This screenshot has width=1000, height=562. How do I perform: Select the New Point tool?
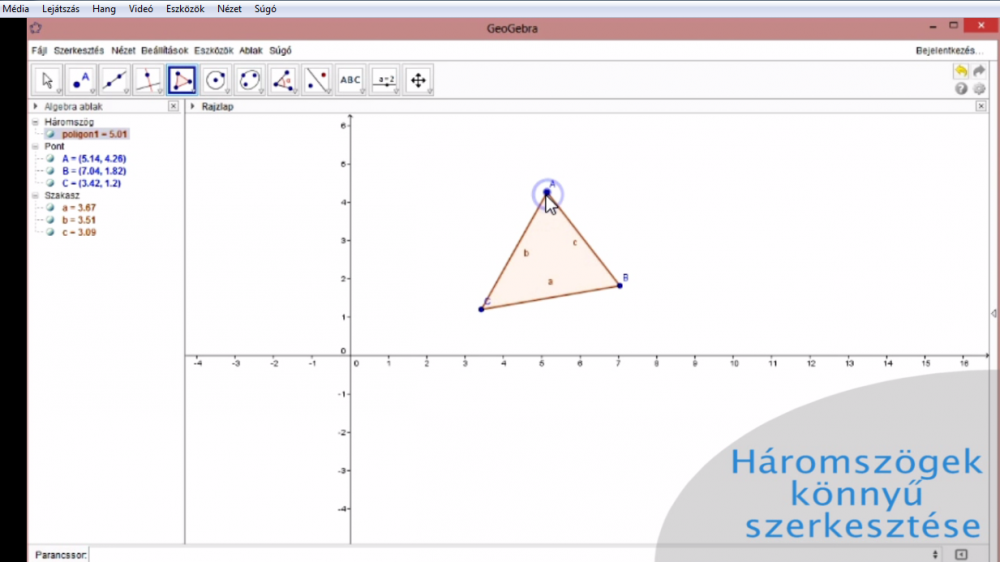click(x=81, y=80)
